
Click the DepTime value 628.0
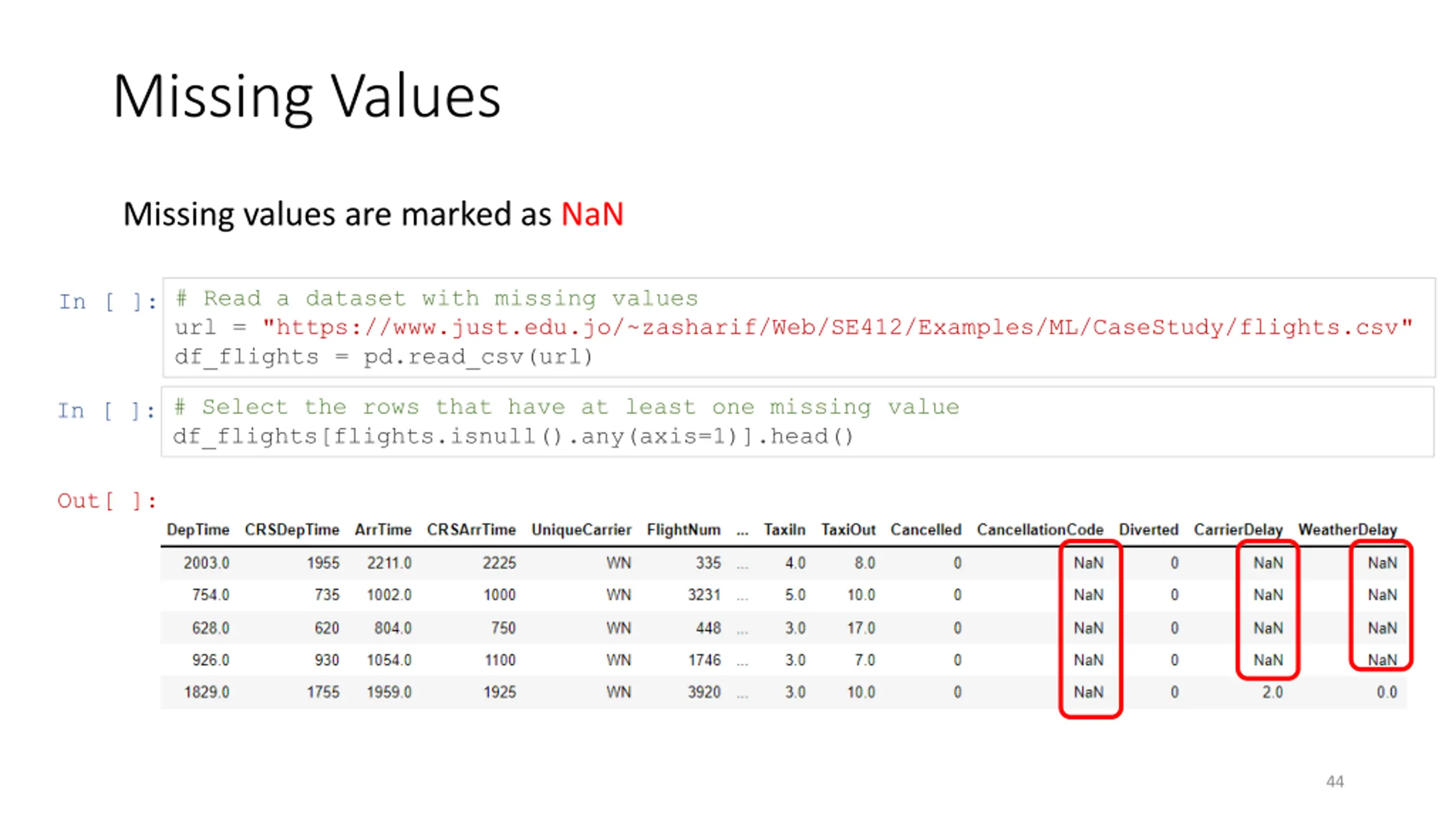[x=211, y=628]
